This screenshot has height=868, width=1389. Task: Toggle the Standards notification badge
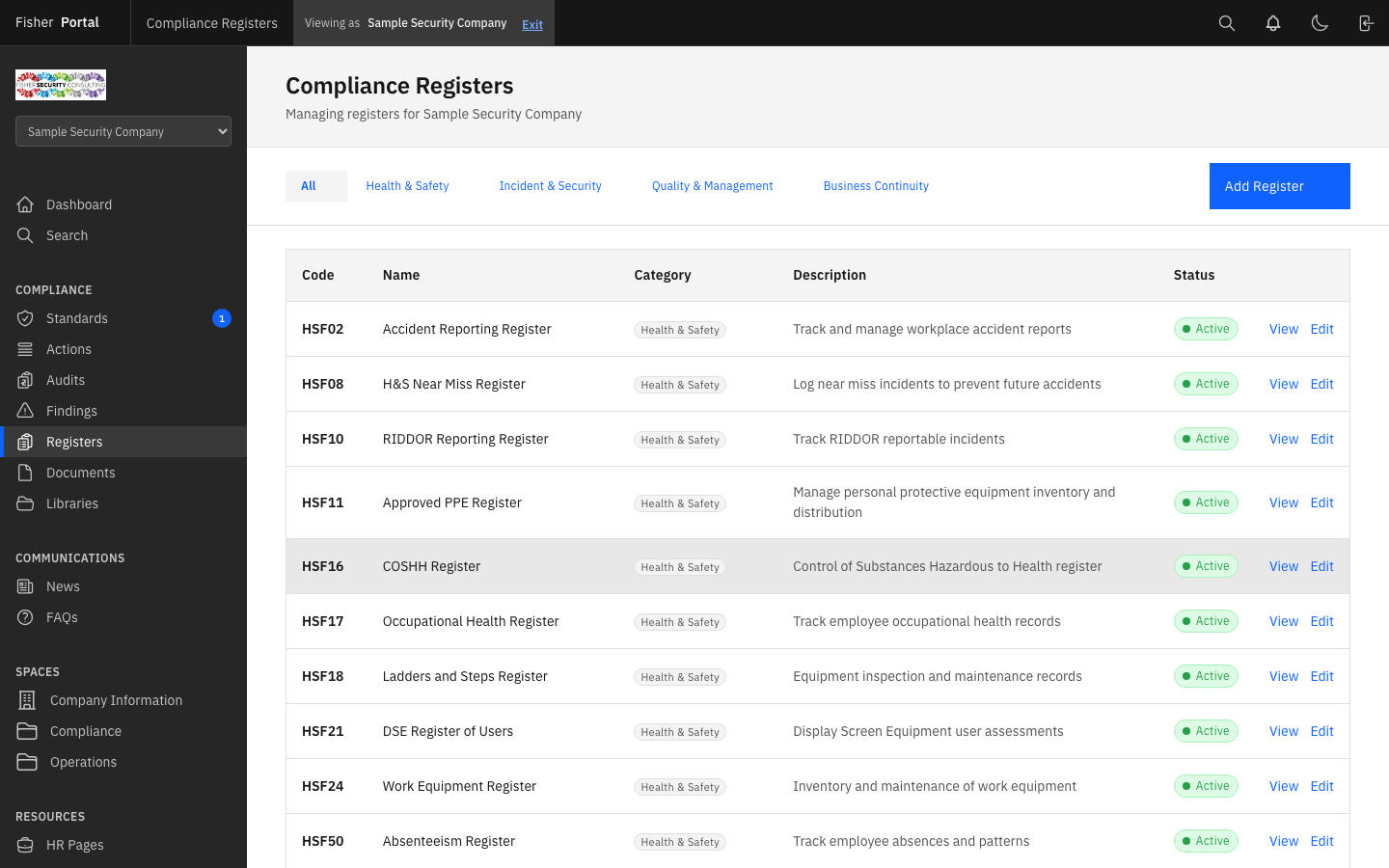click(222, 318)
